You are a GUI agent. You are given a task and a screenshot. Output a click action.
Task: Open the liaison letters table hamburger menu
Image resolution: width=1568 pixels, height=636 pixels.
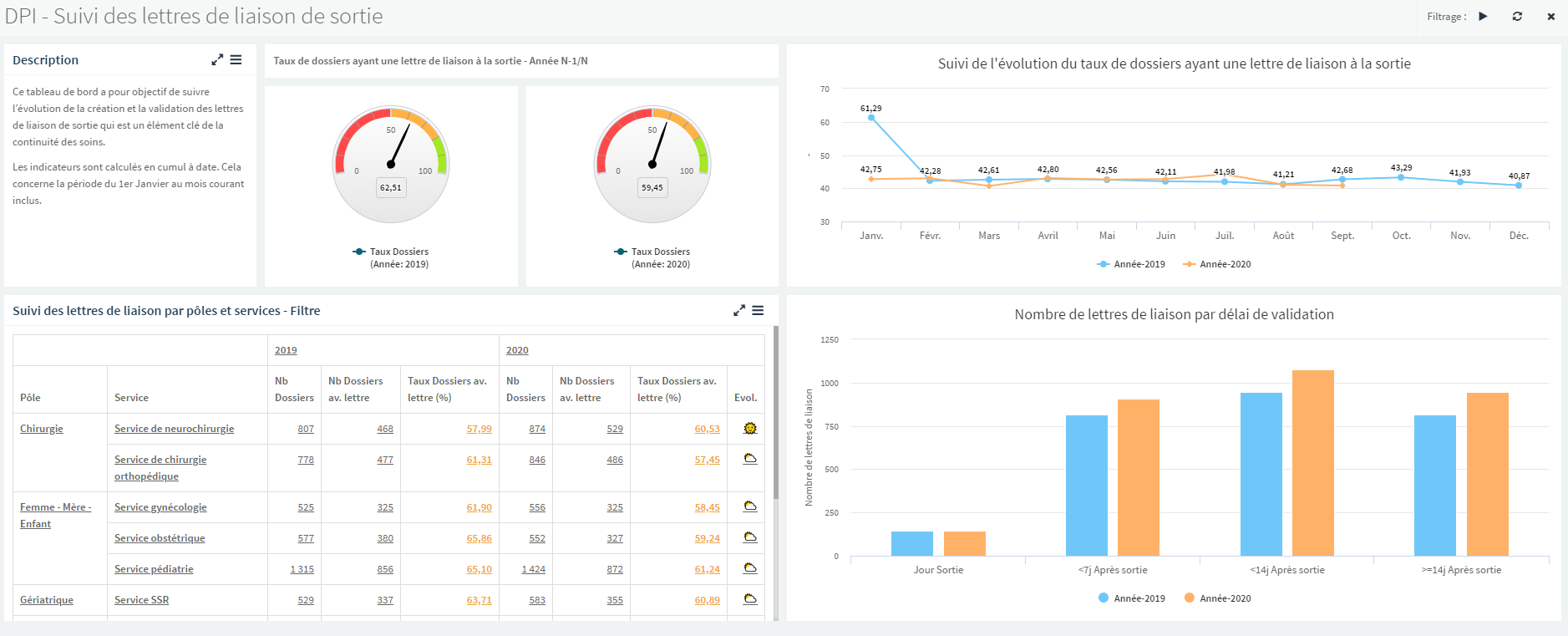click(758, 311)
